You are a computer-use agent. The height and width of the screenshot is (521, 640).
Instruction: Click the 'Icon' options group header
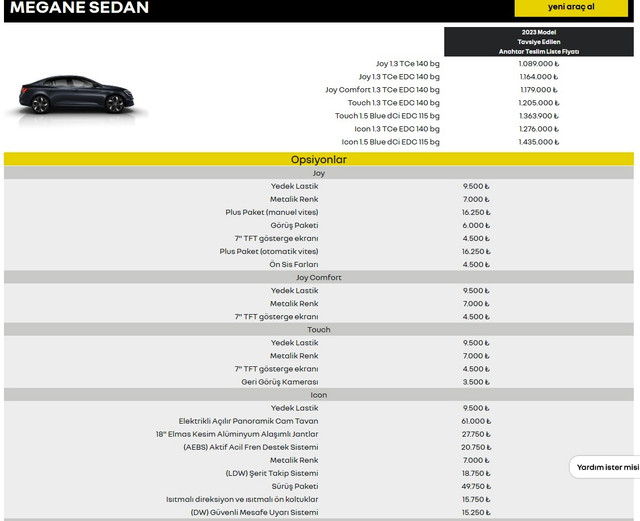pyautogui.click(x=319, y=395)
